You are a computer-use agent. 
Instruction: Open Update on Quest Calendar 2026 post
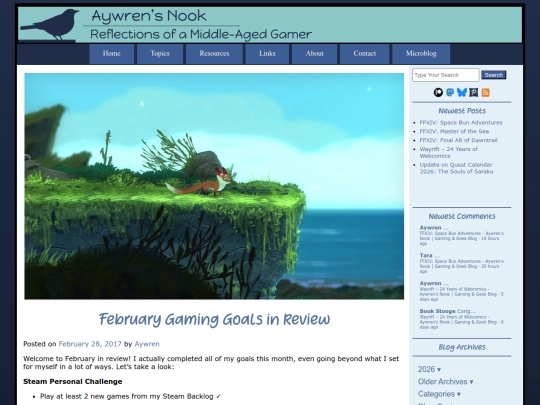[456, 168]
